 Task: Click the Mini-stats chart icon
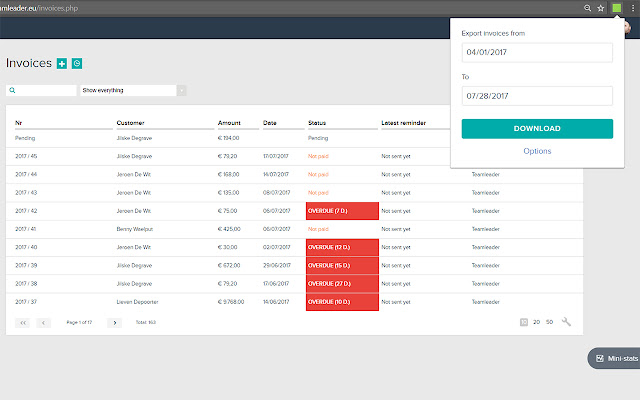[600, 358]
